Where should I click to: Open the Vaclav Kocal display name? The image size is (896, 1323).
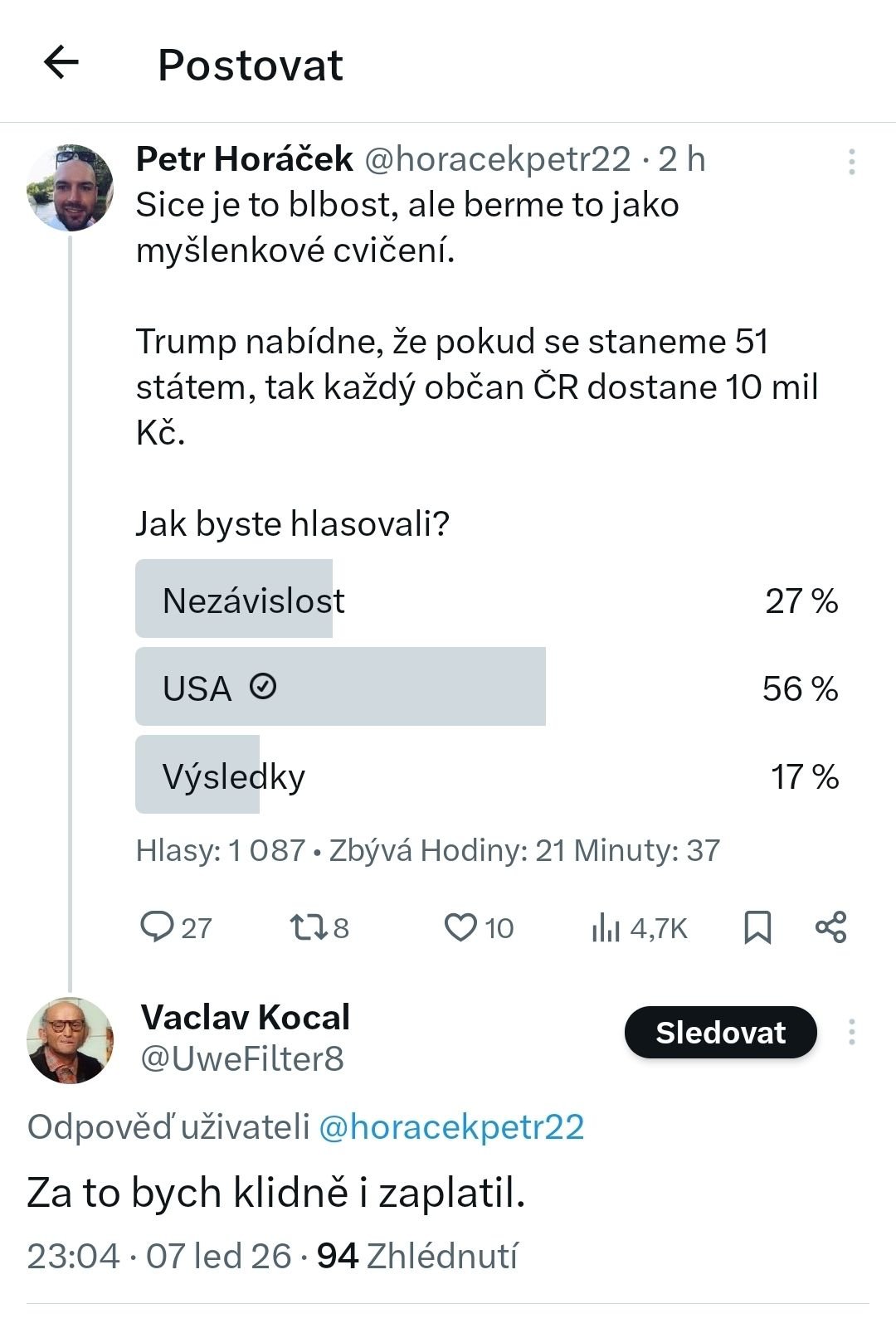click(246, 1017)
